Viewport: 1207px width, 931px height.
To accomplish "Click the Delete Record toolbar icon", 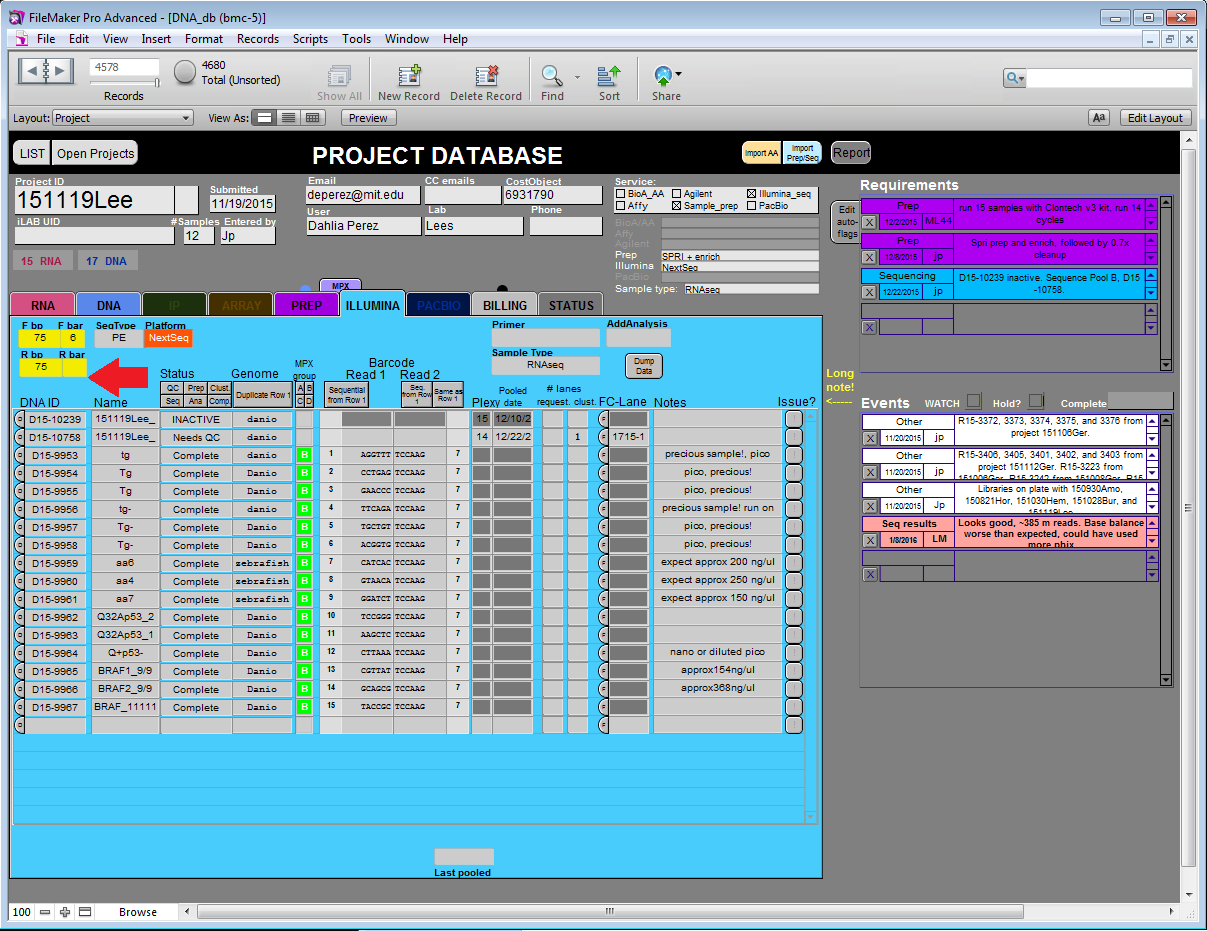I will pos(486,77).
